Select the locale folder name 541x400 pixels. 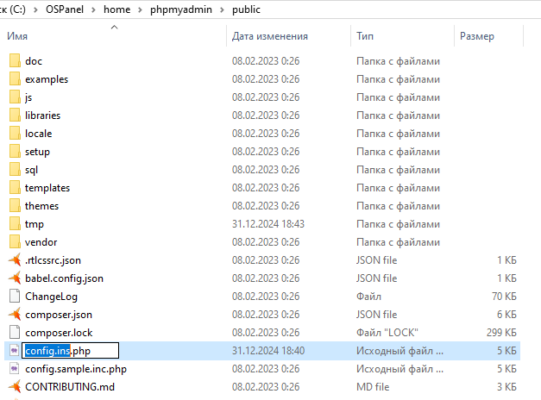point(38,134)
